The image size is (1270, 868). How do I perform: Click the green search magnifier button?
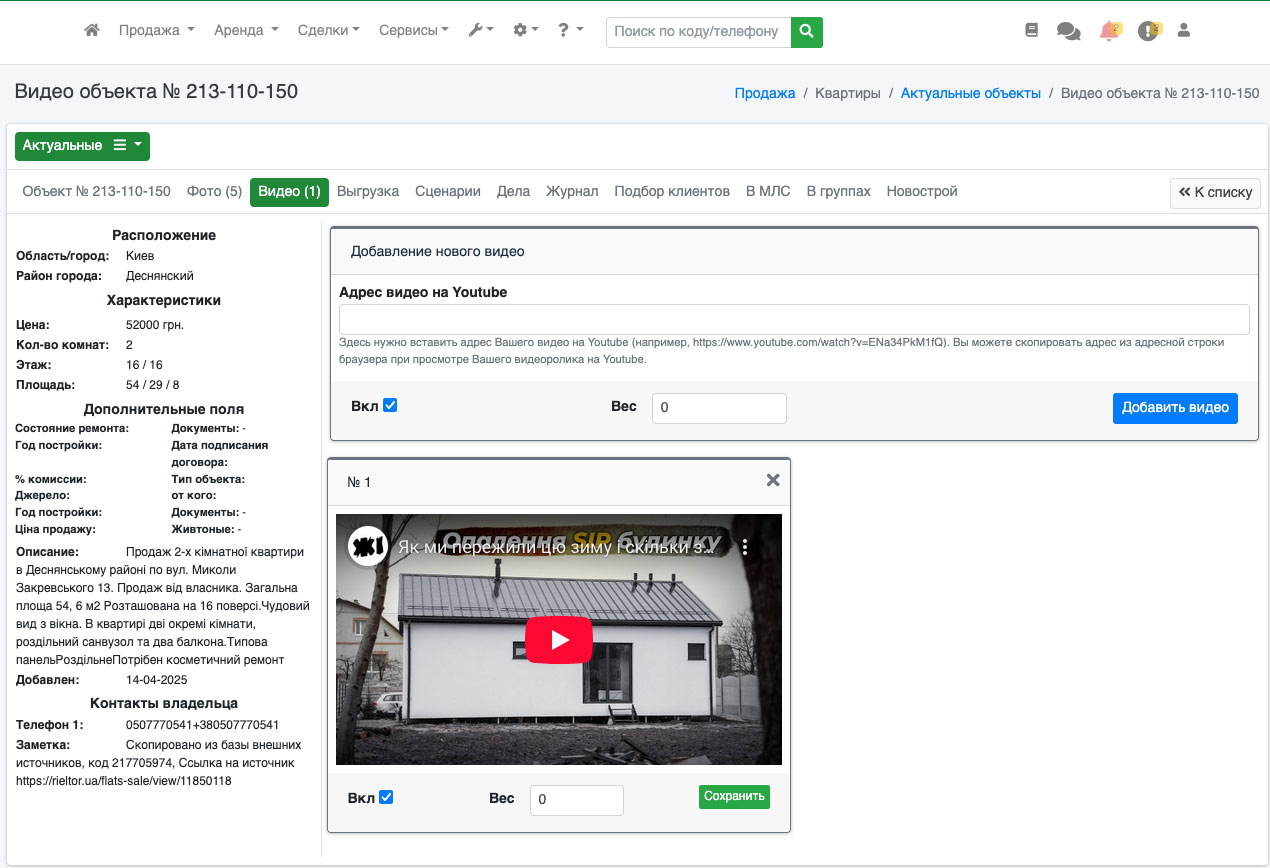click(x=806, y=31)
